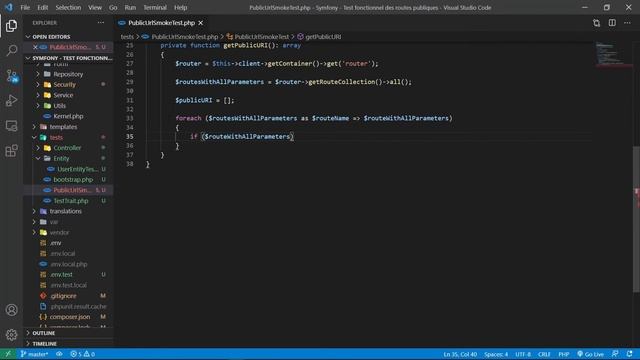Open the Explorer view in activity bar
Viewport: 640px width, 360px height.
tap(11, 26)
